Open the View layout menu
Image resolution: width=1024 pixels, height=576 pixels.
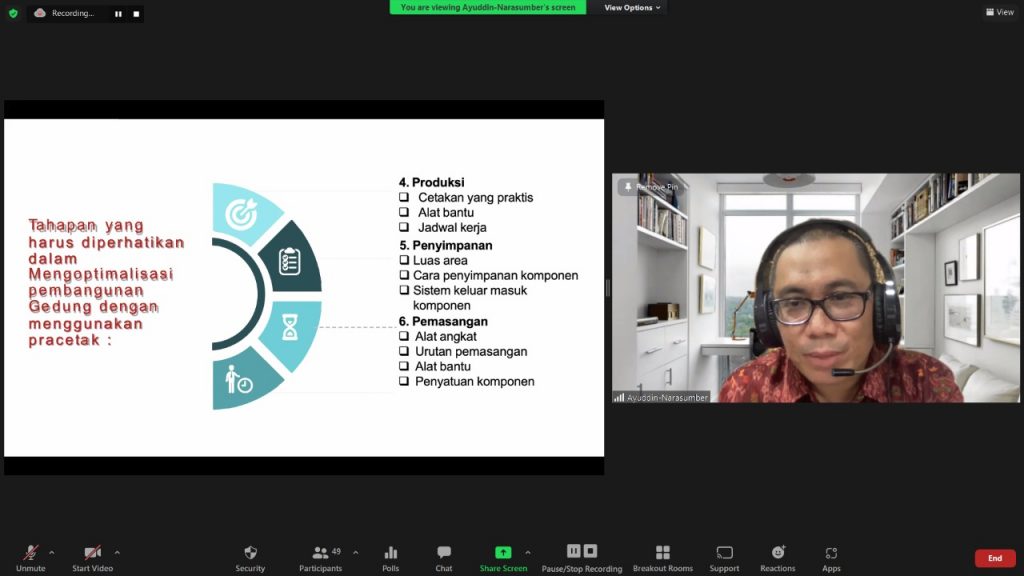(x=999, y=12)
